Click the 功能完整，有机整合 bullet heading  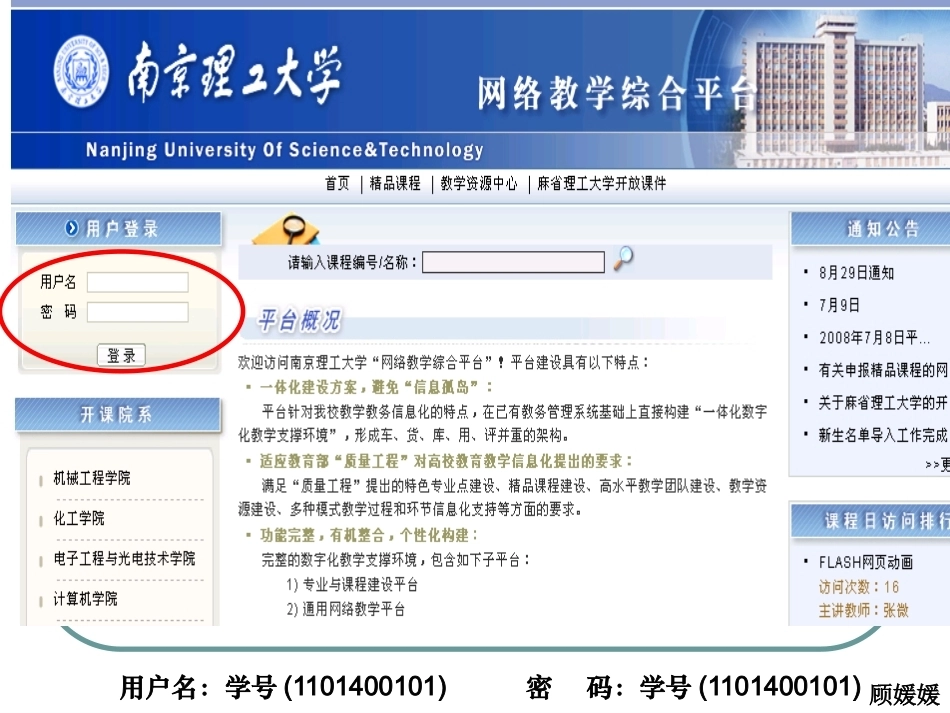pos(369,535)
